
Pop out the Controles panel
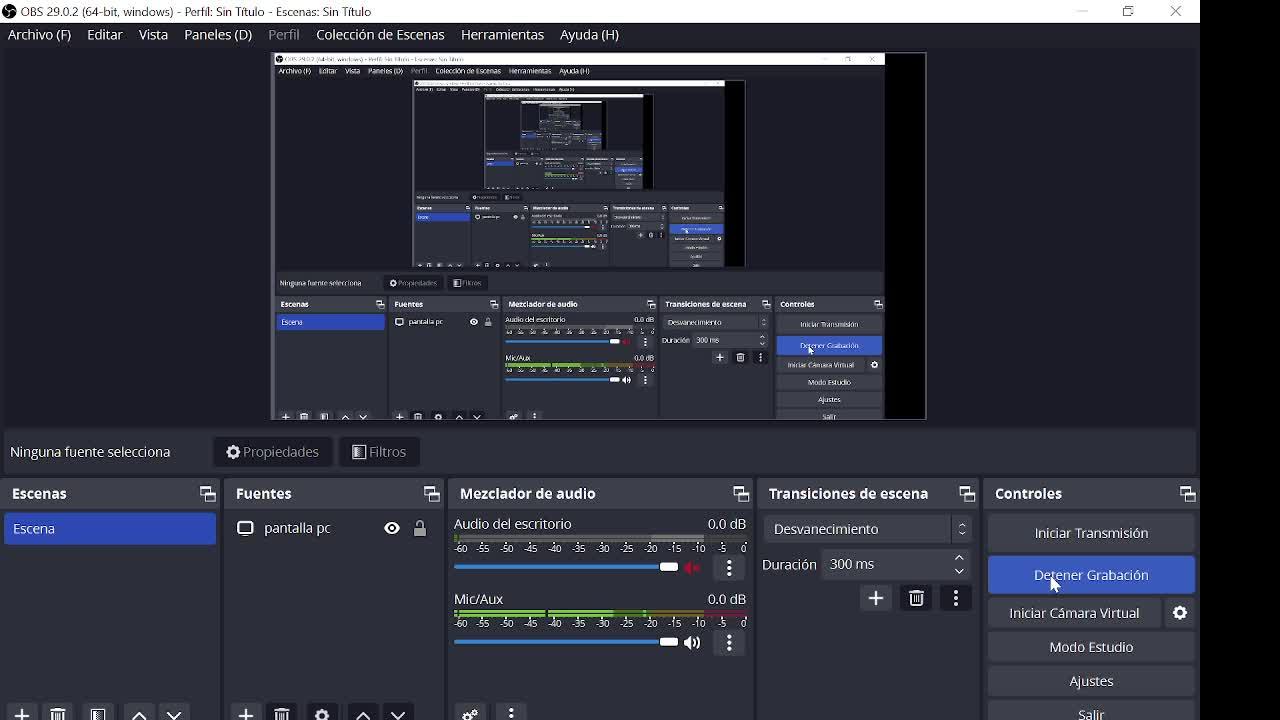pos(1187,494)
